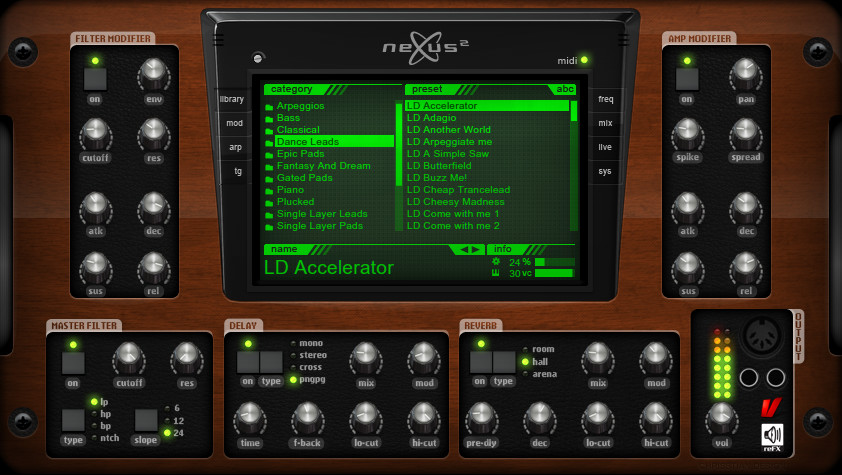Image resolution: width=842 pixels, height=475 pixels.
Task: Click the preset next/previous arrows
Action: 470,249
